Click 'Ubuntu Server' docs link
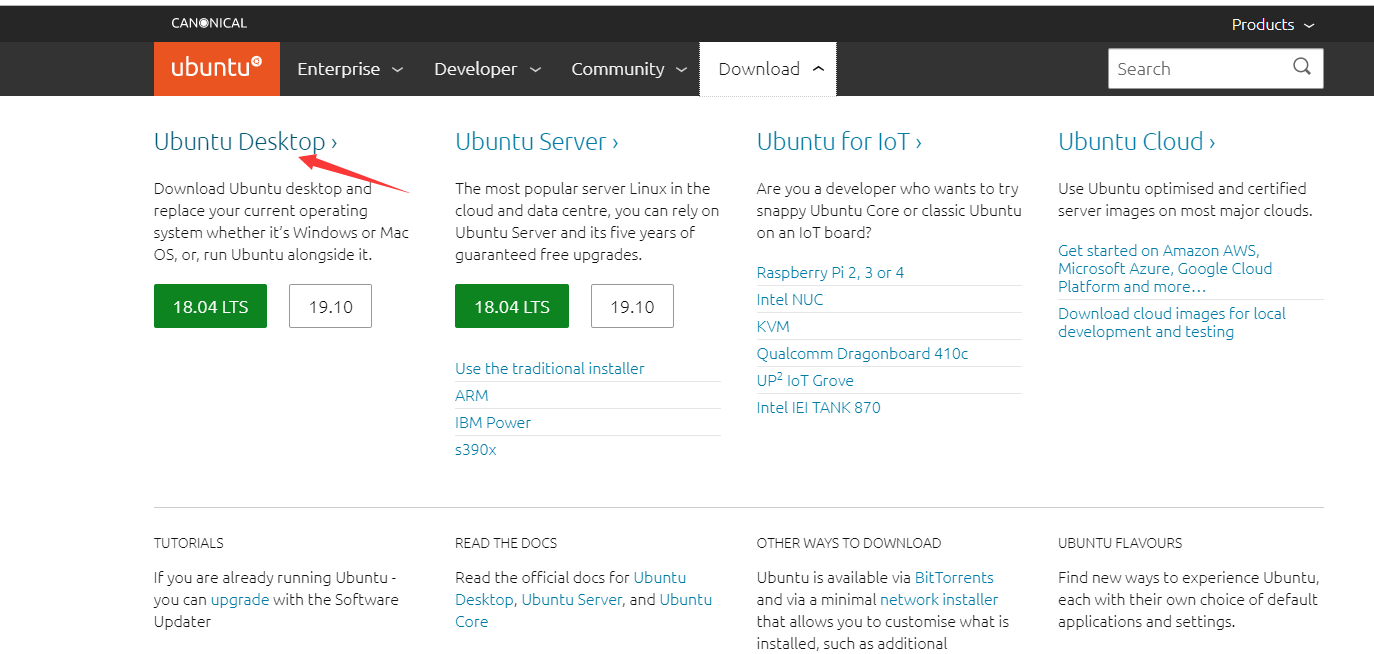 point(572,600)
